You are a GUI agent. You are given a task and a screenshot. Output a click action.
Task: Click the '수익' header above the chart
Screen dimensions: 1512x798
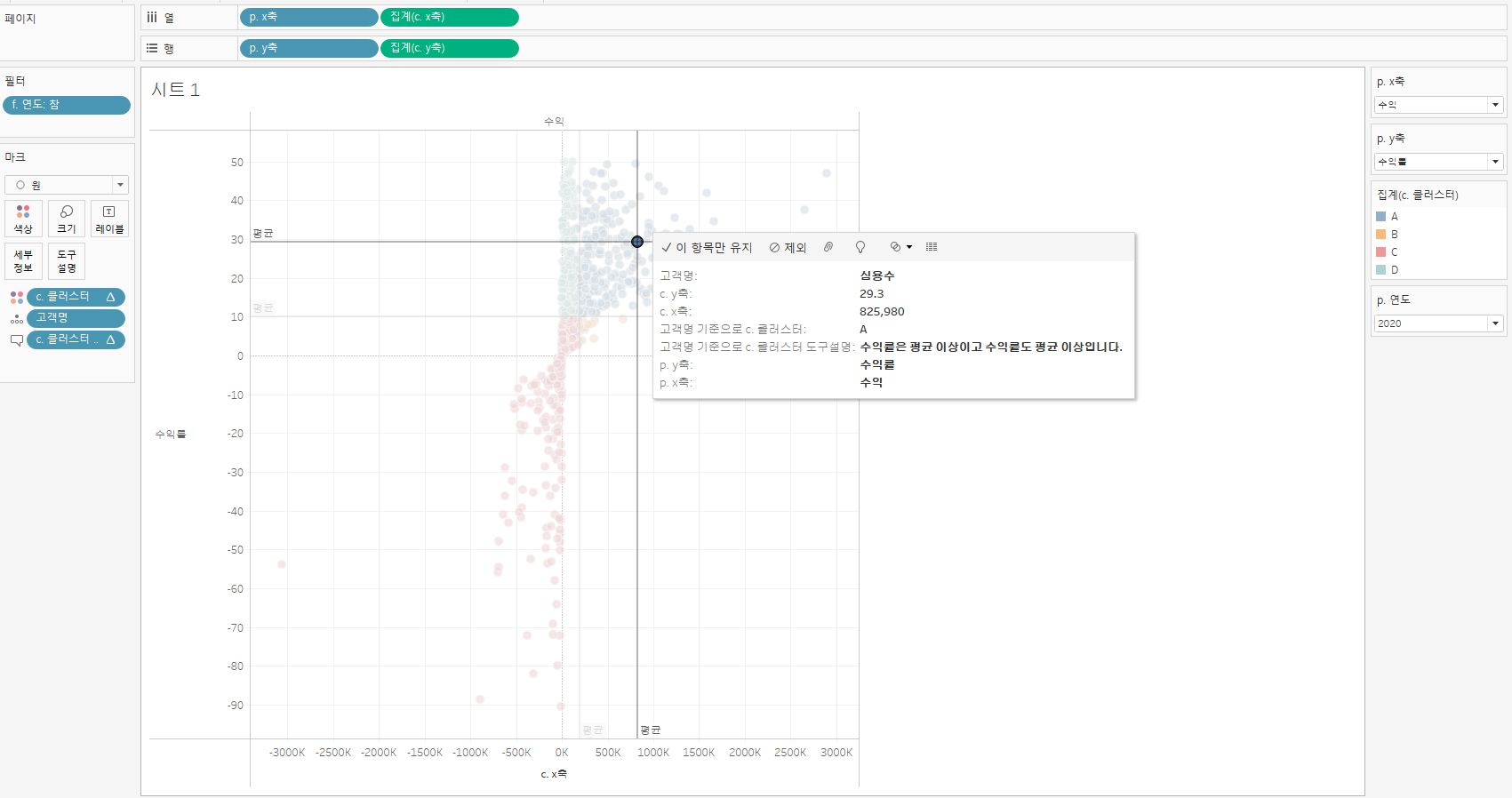pyautogui.click(x=554, y=121)
